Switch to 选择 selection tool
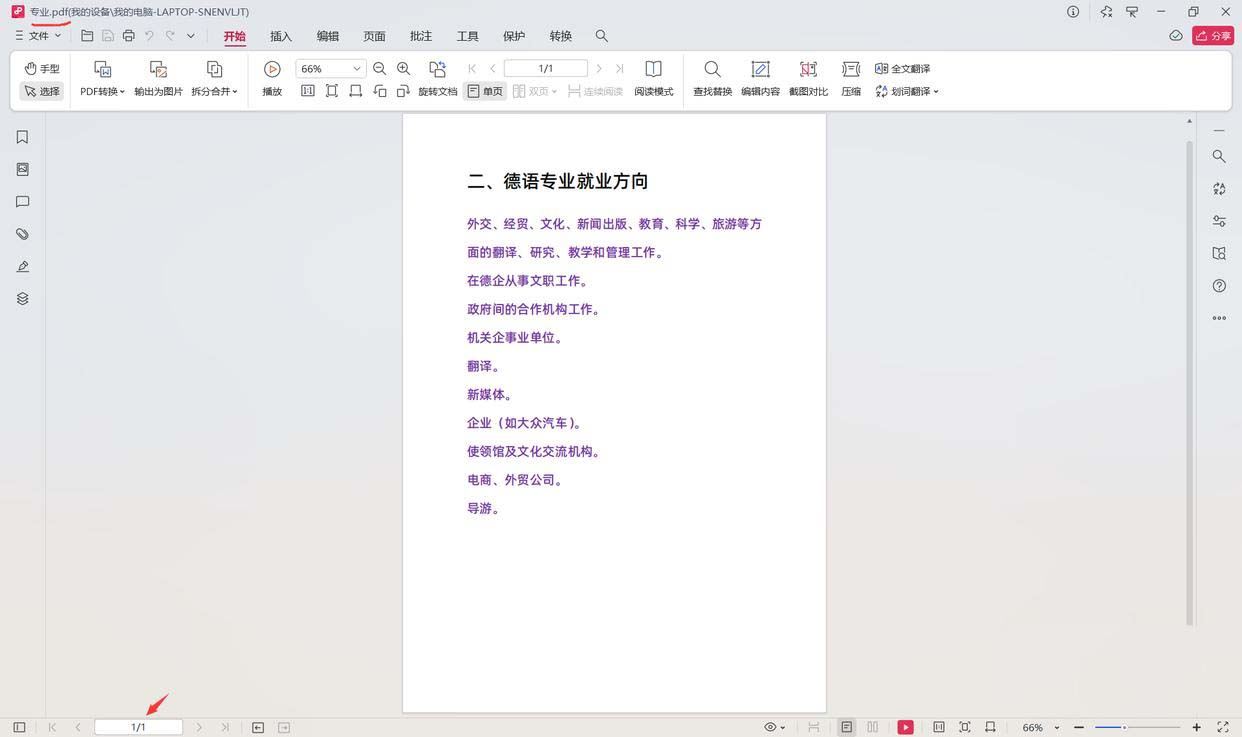Screen dimensions: 1242x737 point(42,91)
